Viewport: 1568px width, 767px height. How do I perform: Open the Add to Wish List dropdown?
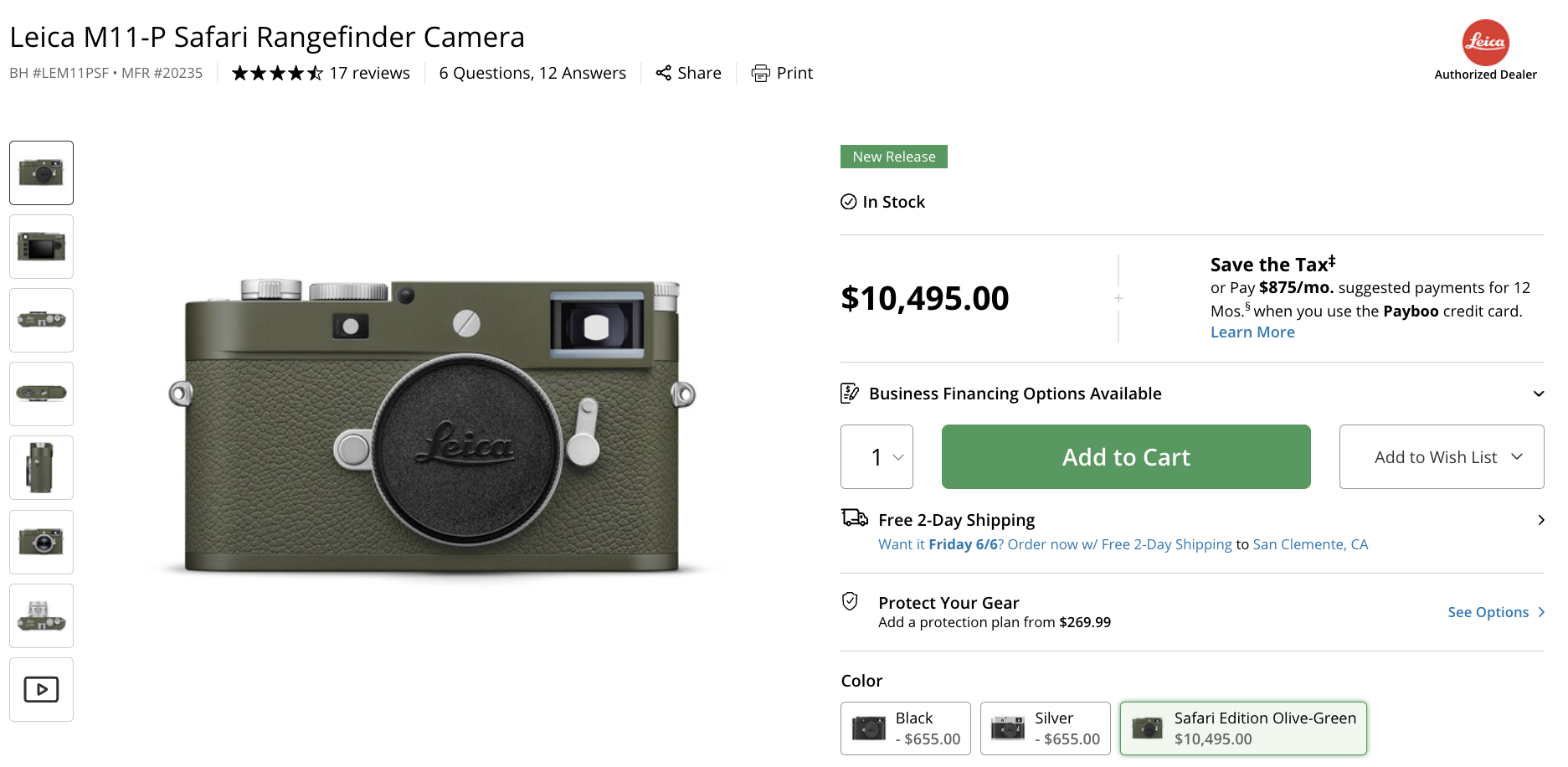coord(1442,456)
